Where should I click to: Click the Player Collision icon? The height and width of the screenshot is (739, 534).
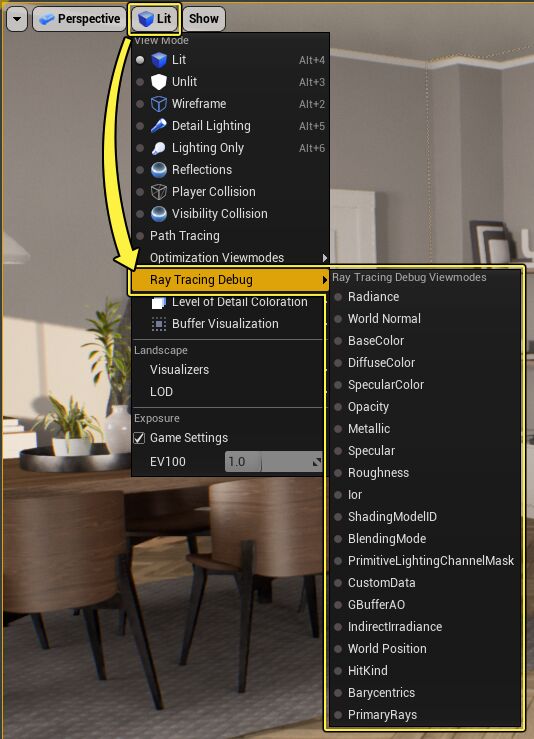[x=159, y=192]
